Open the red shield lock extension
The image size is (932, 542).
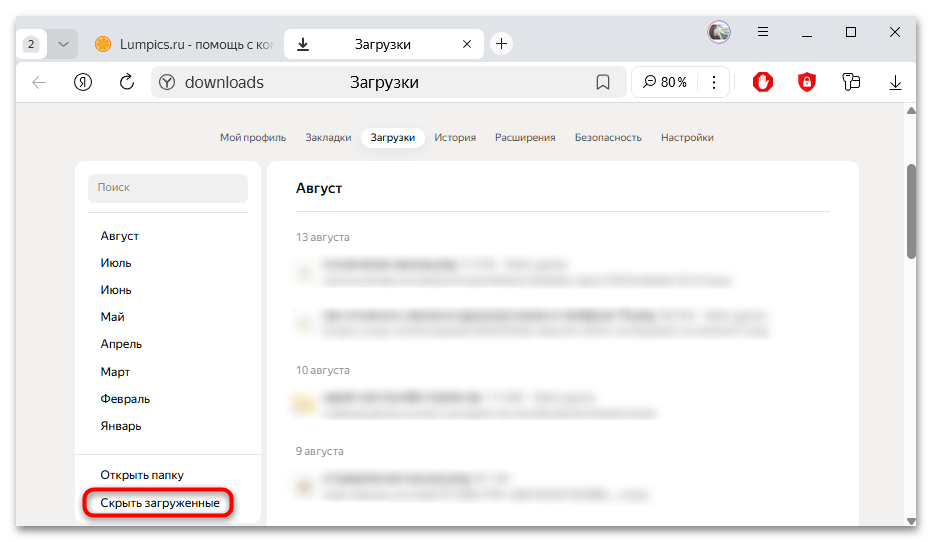pos(807,83)
